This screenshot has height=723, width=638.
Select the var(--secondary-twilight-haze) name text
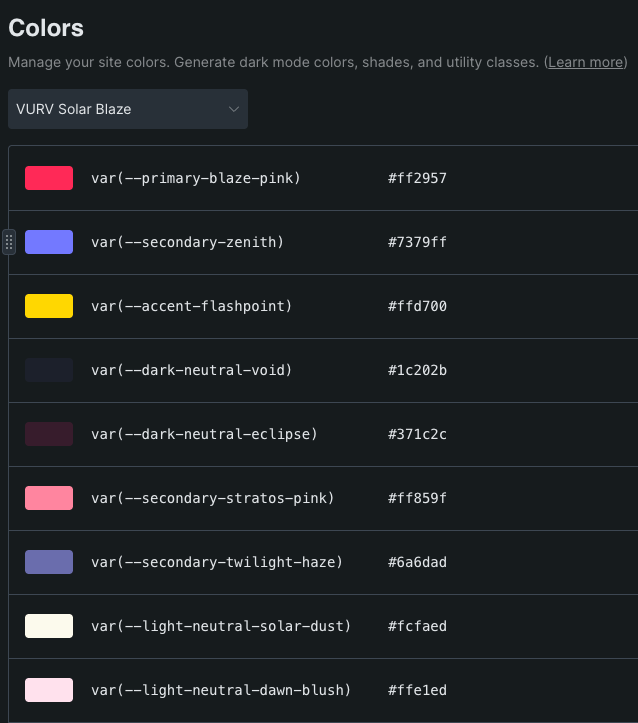[217, 562]
